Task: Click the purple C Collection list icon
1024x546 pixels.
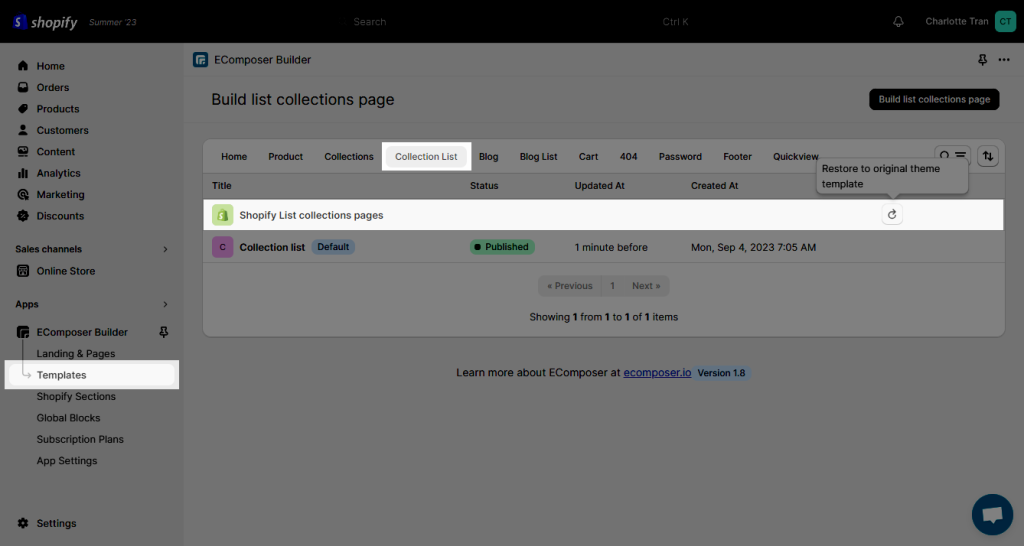Action: click(x=223, y=247)
